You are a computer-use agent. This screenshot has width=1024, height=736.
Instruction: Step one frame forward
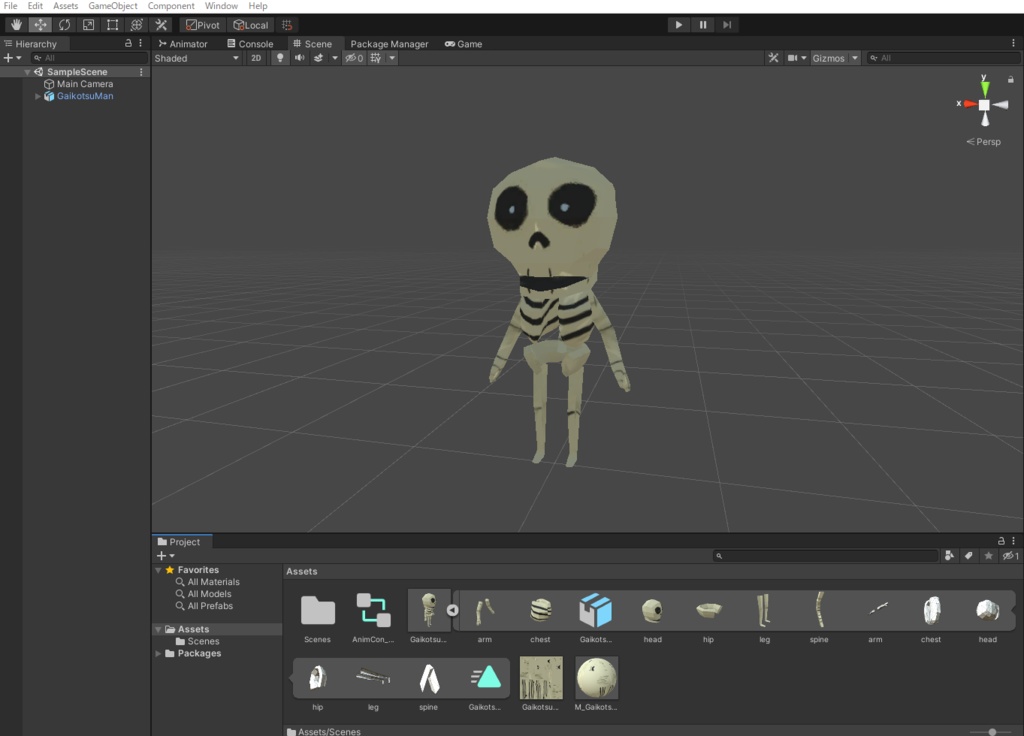[727, 25]
